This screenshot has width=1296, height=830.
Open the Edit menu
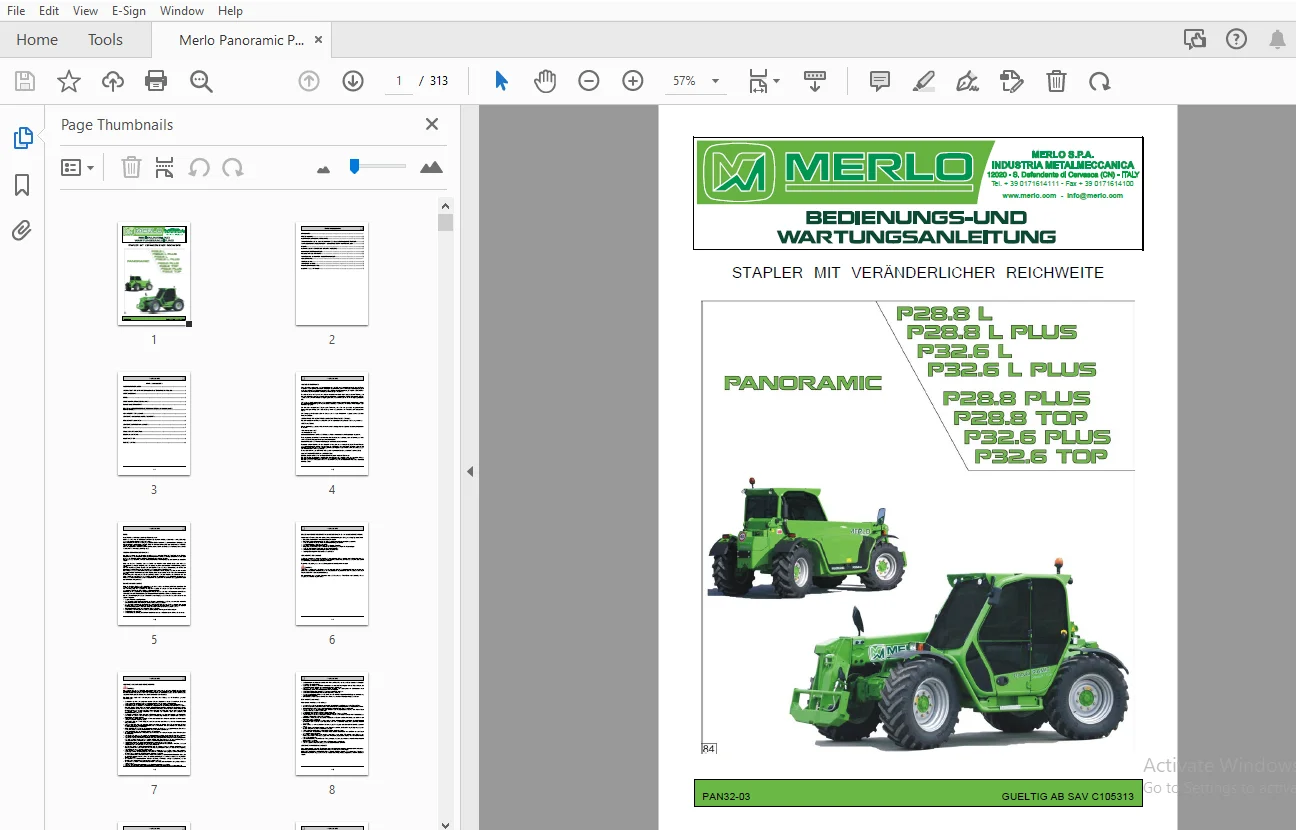pyautogui.click(x=49, y=11)
